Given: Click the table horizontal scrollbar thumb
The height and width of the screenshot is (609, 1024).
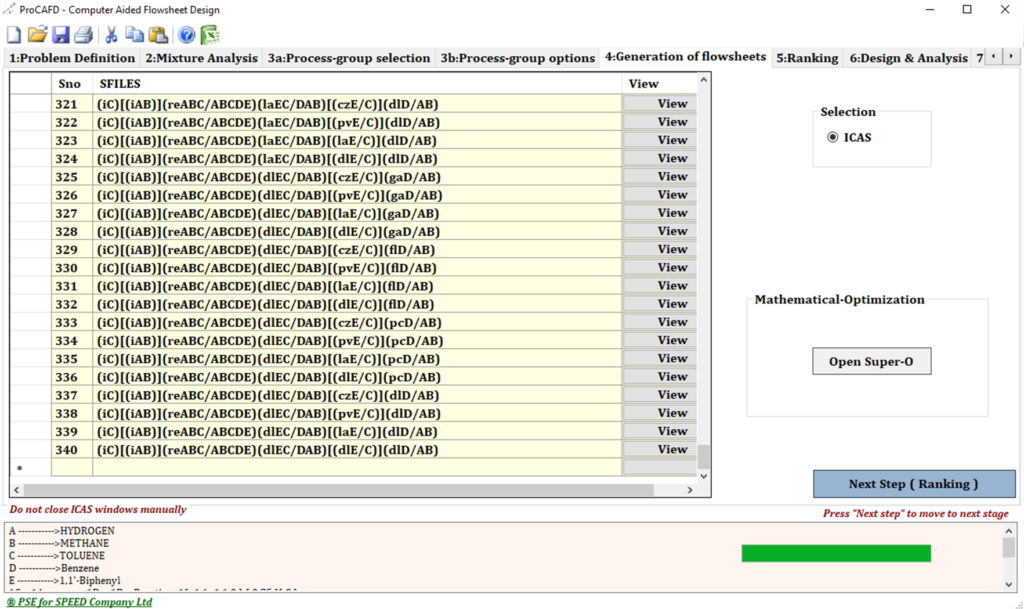Looking at the screenshot, I should coord(338,490).
